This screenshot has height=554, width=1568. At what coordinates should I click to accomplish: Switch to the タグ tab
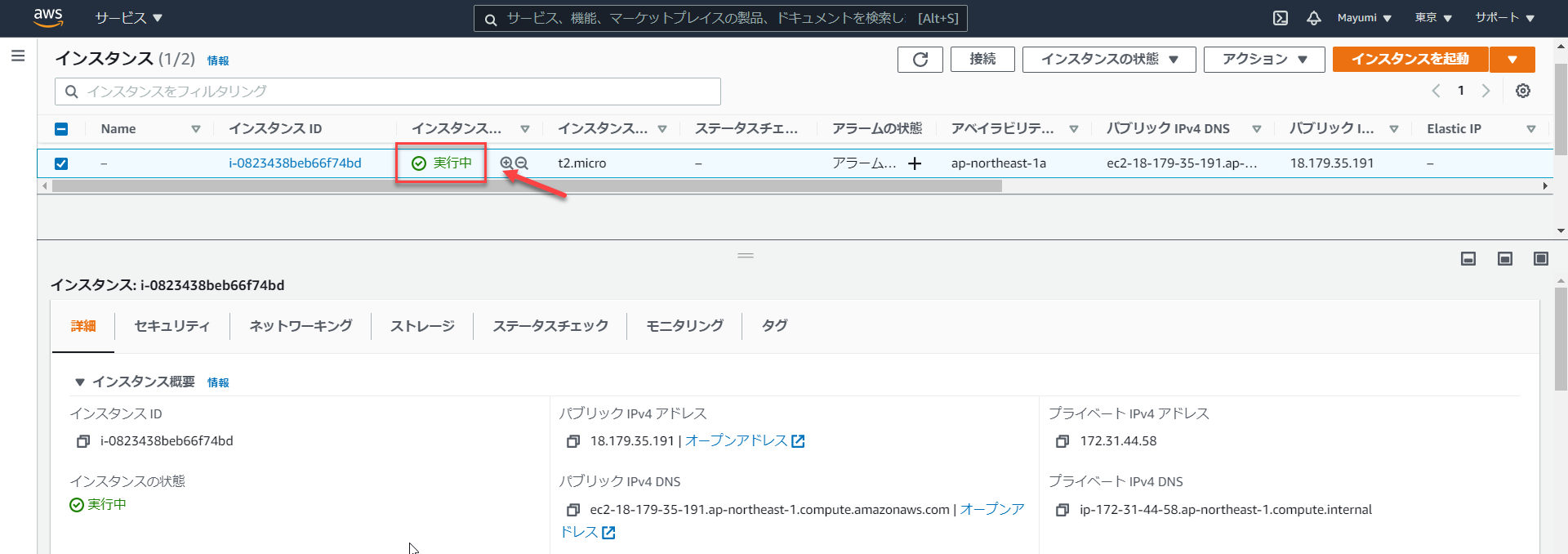pyautogui.click(x=774, y=326)
